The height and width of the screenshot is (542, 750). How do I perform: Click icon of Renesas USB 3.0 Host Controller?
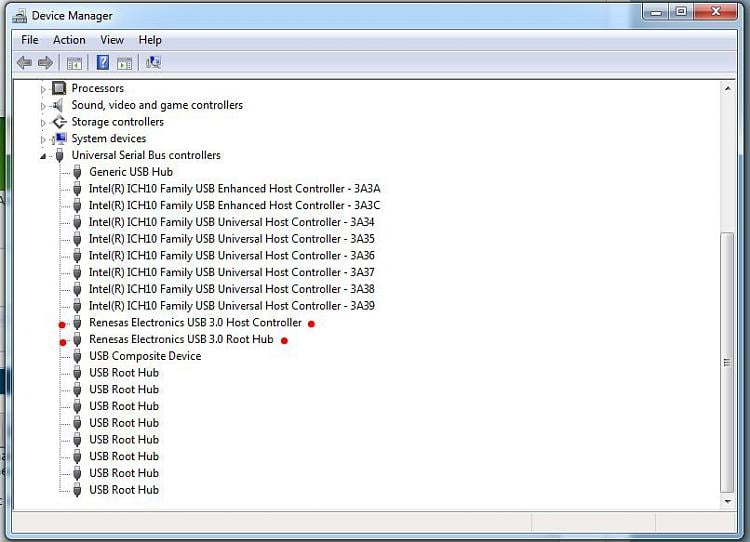77,322
